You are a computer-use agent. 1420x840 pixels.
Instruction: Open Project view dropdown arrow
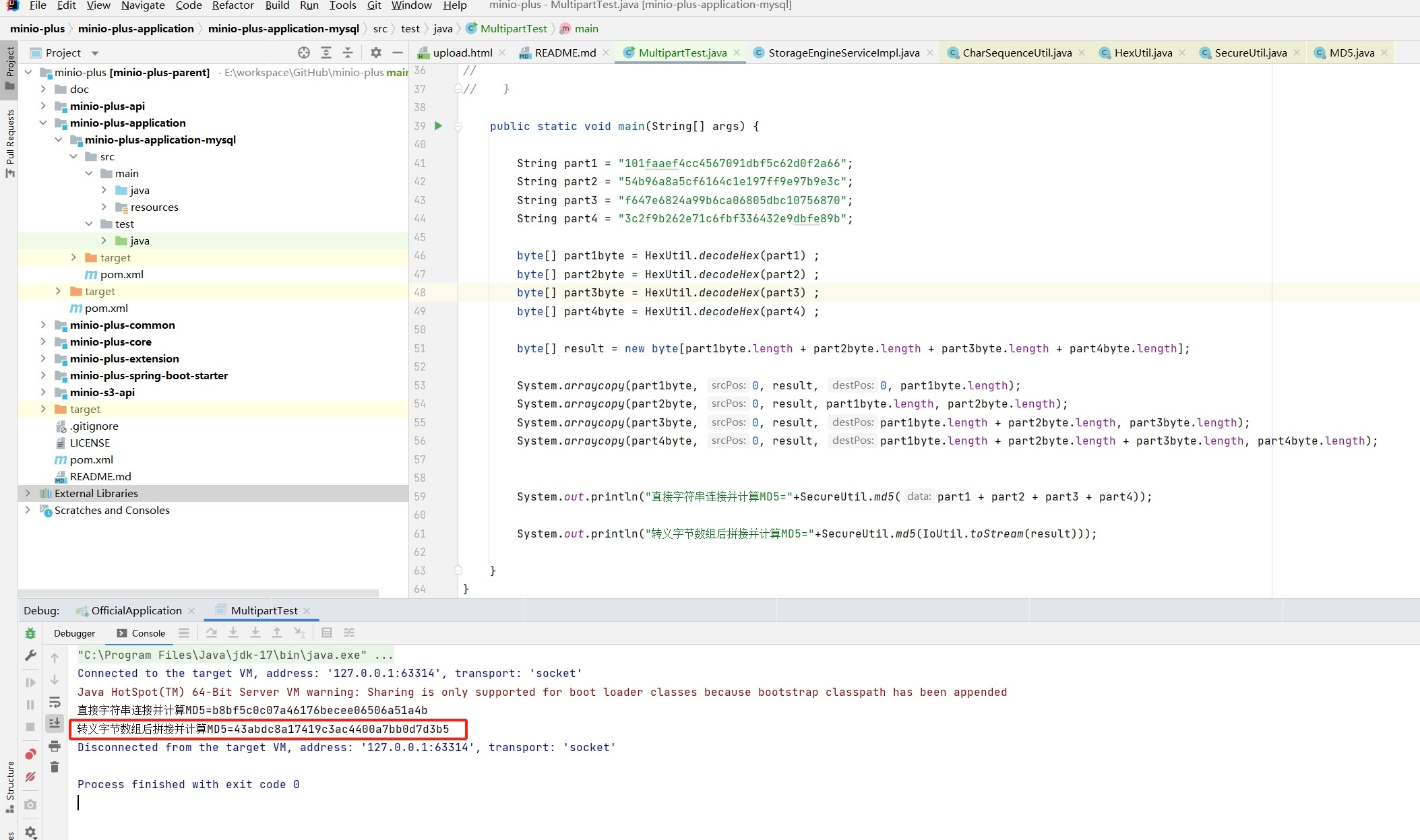pos(95,53)
